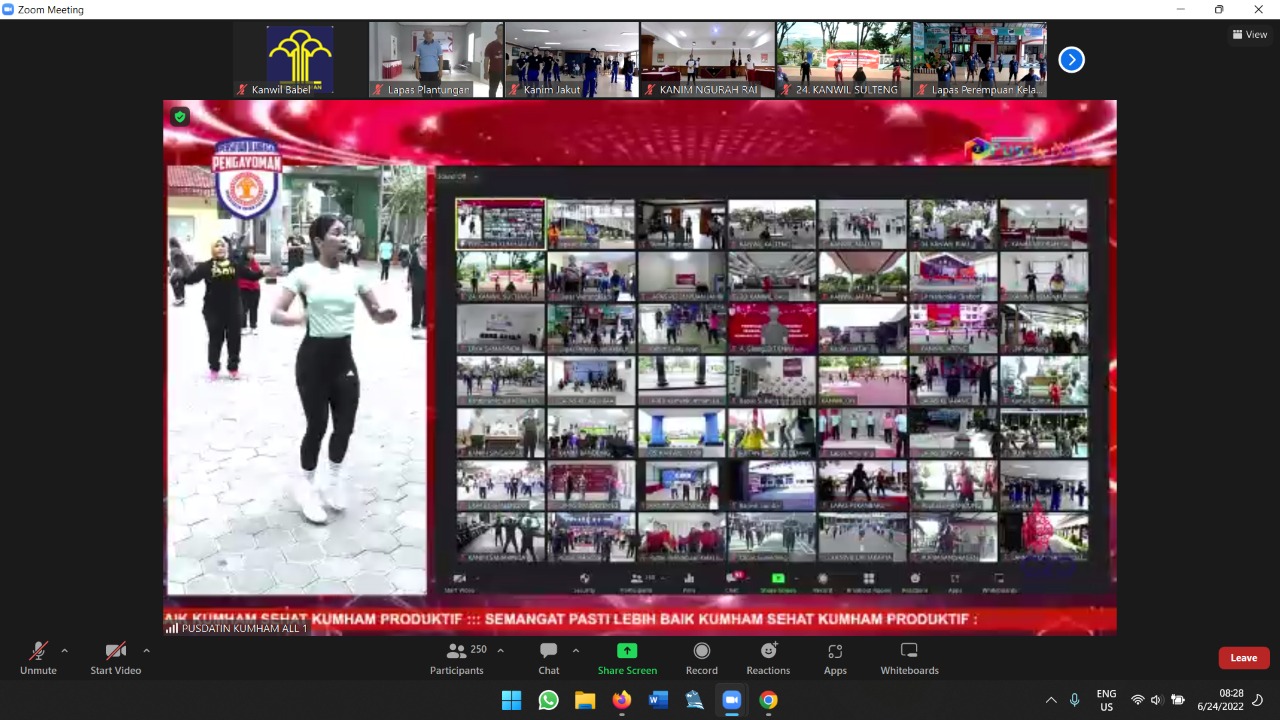This screenshot has width=1280, height=720.
Task: Show next participants with the blue arrow
Action: click(1071, 60)
